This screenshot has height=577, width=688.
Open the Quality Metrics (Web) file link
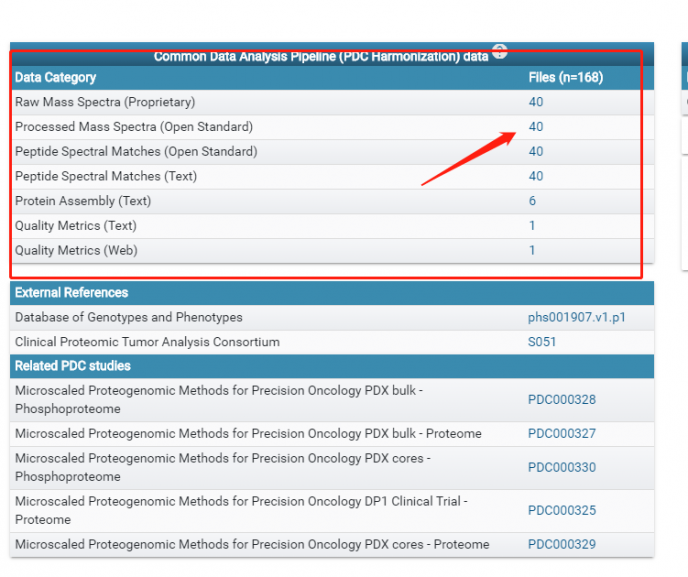coord(532,250)
